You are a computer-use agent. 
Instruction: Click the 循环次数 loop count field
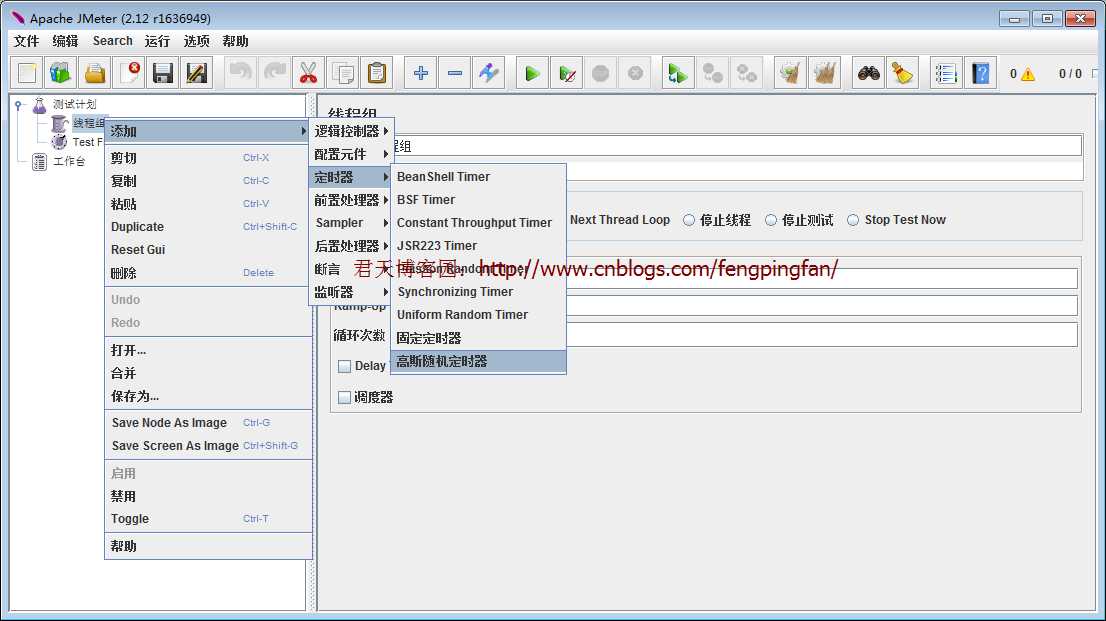(x=822, y=334)
